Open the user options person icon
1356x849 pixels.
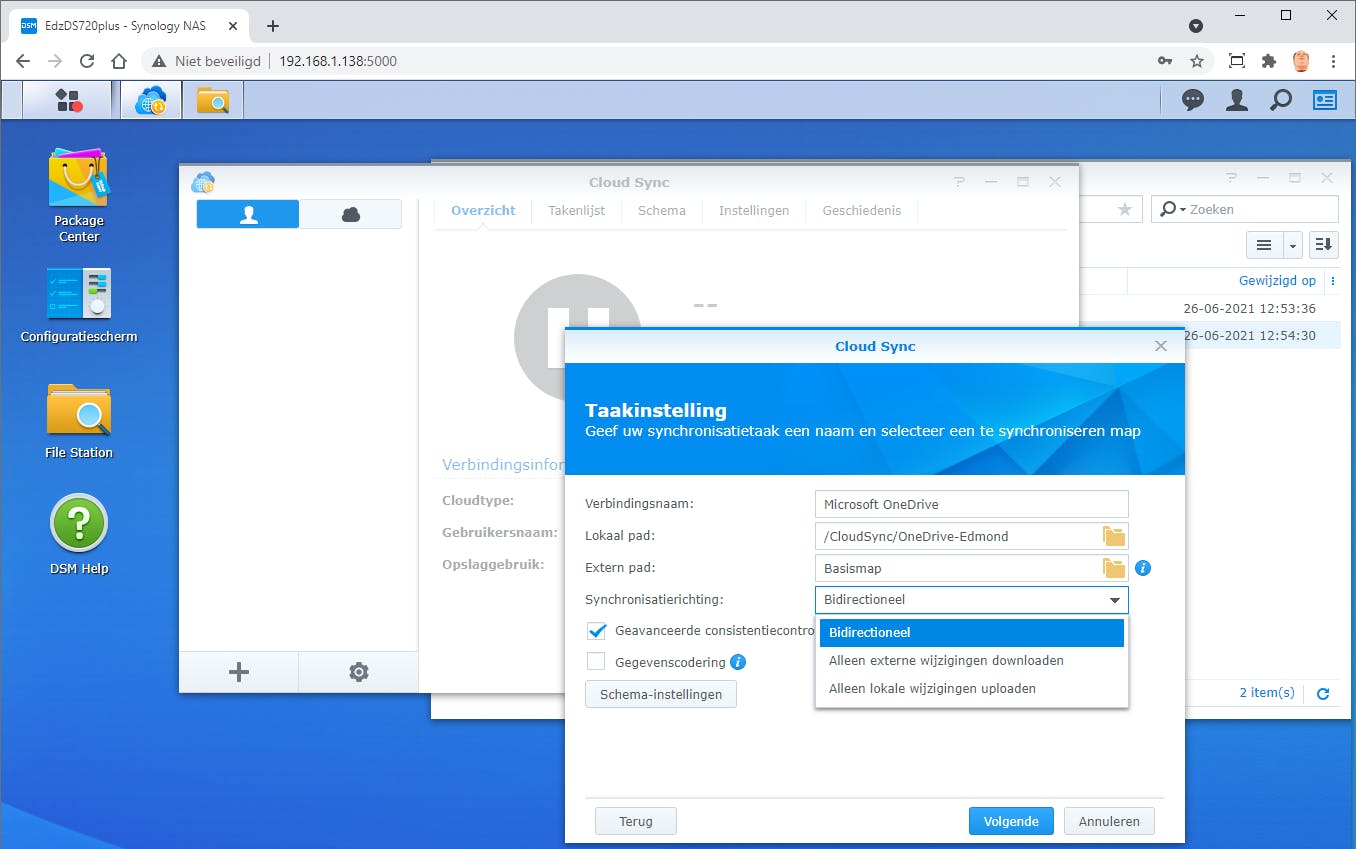(x=1237, y=100)
